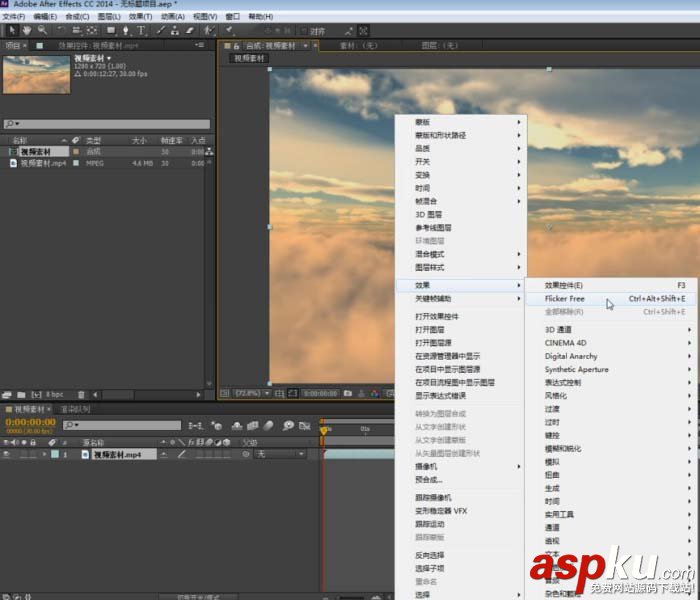
Task: Click the timeline current time 0:00:00:00
Action: pos(28,423)
